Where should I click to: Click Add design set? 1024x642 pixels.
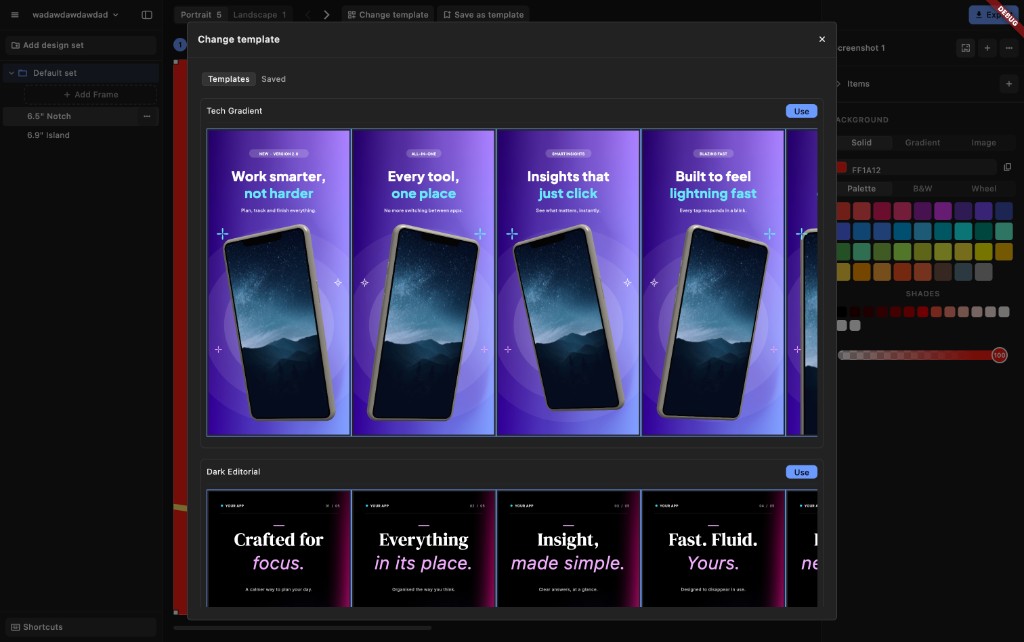pyautogui.click(x=80, y=45)
